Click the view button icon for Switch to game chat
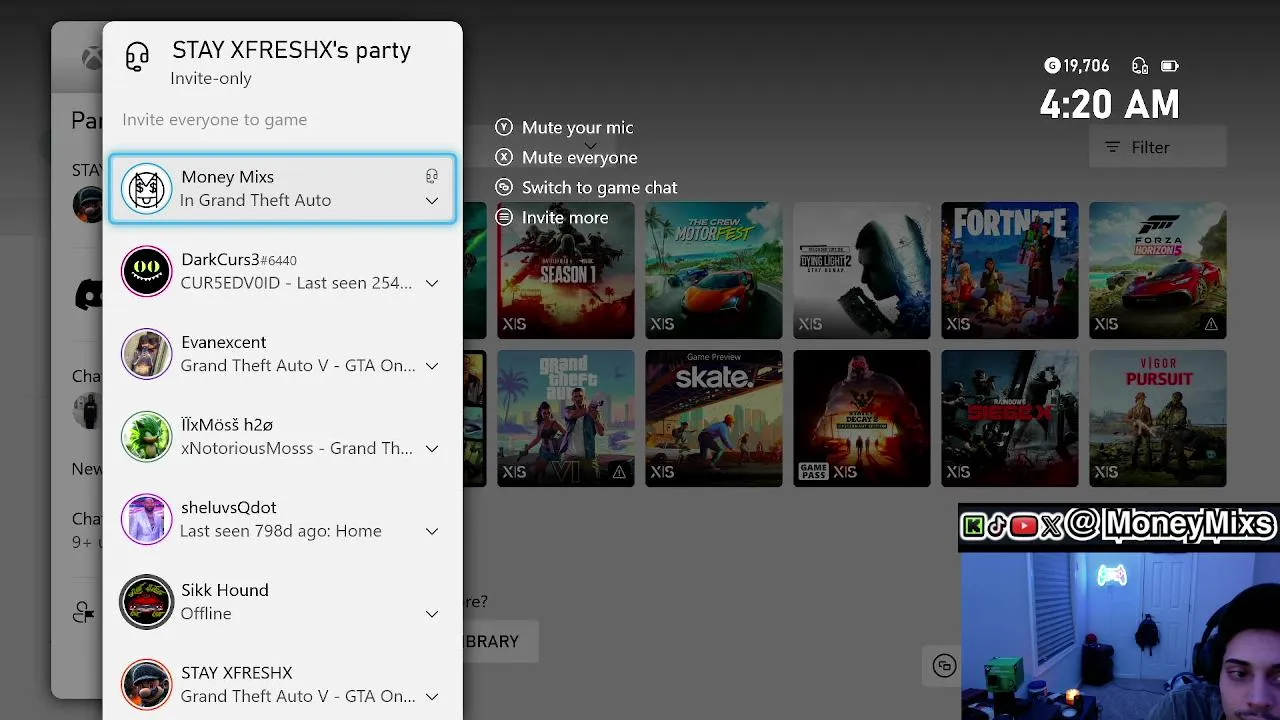 click(504, 187)
